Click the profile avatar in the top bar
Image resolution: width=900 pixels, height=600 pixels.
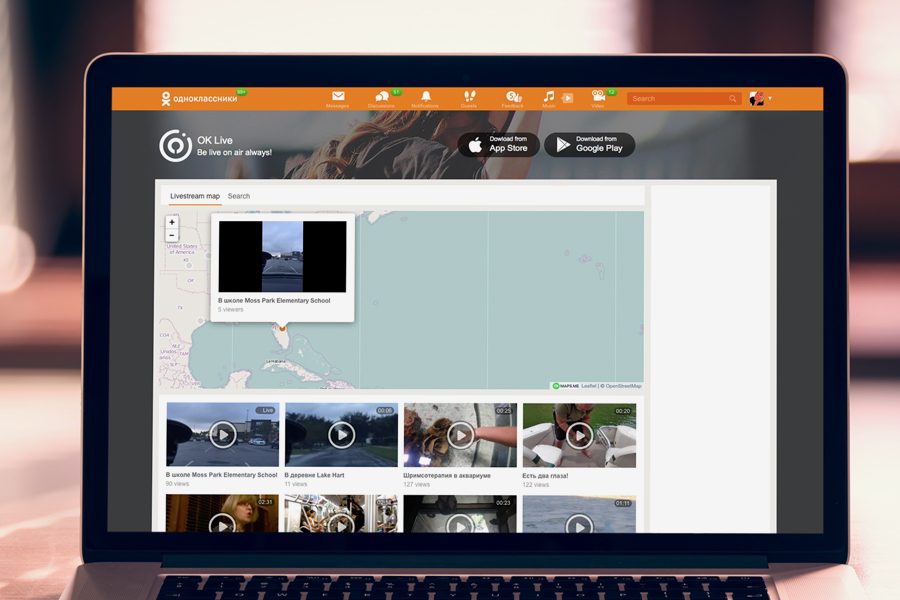[x=757, y=98]
